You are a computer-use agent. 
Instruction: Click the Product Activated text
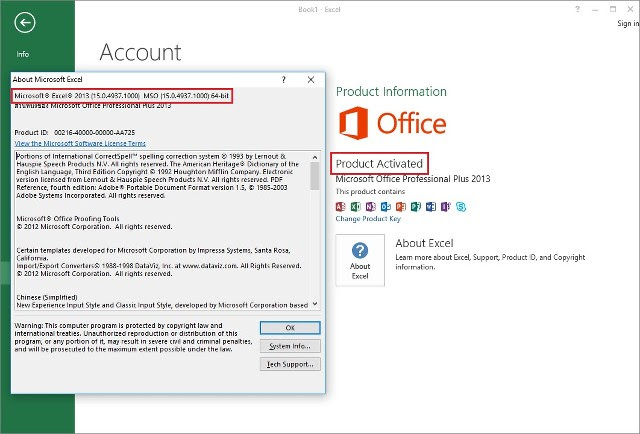coord(379,164)
